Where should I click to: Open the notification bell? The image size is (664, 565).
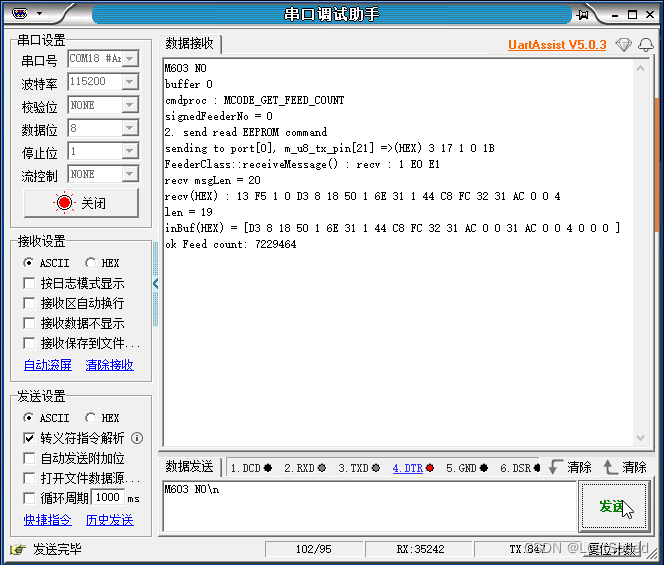point(646,44)
